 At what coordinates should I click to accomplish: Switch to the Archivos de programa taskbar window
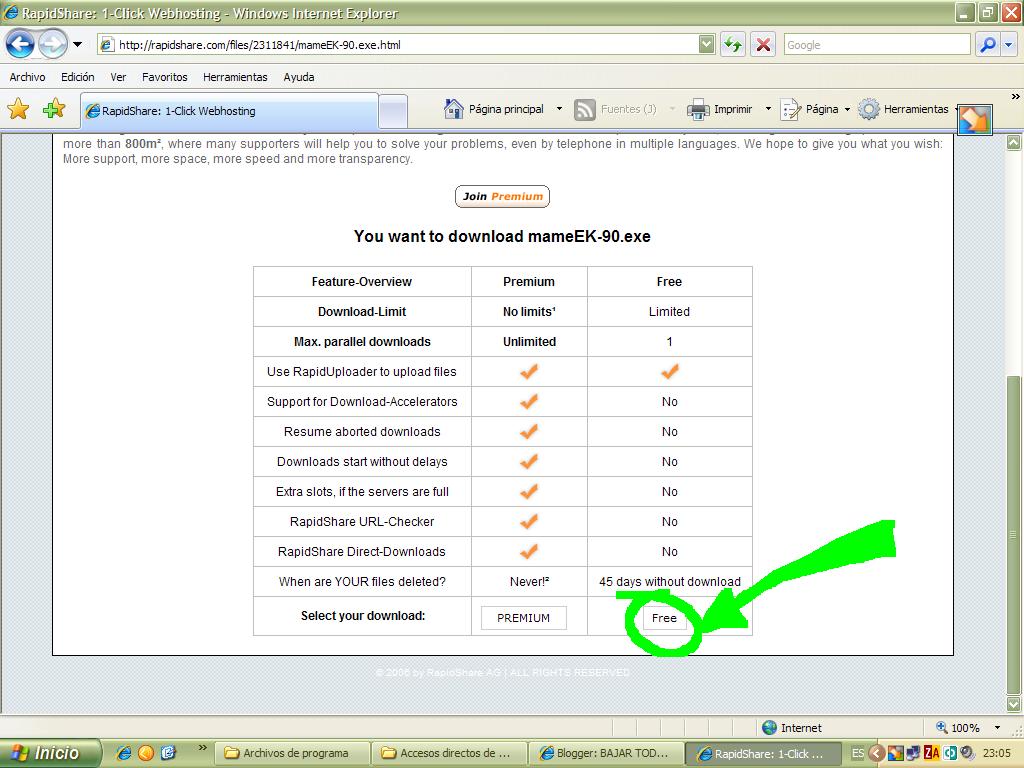295,753
